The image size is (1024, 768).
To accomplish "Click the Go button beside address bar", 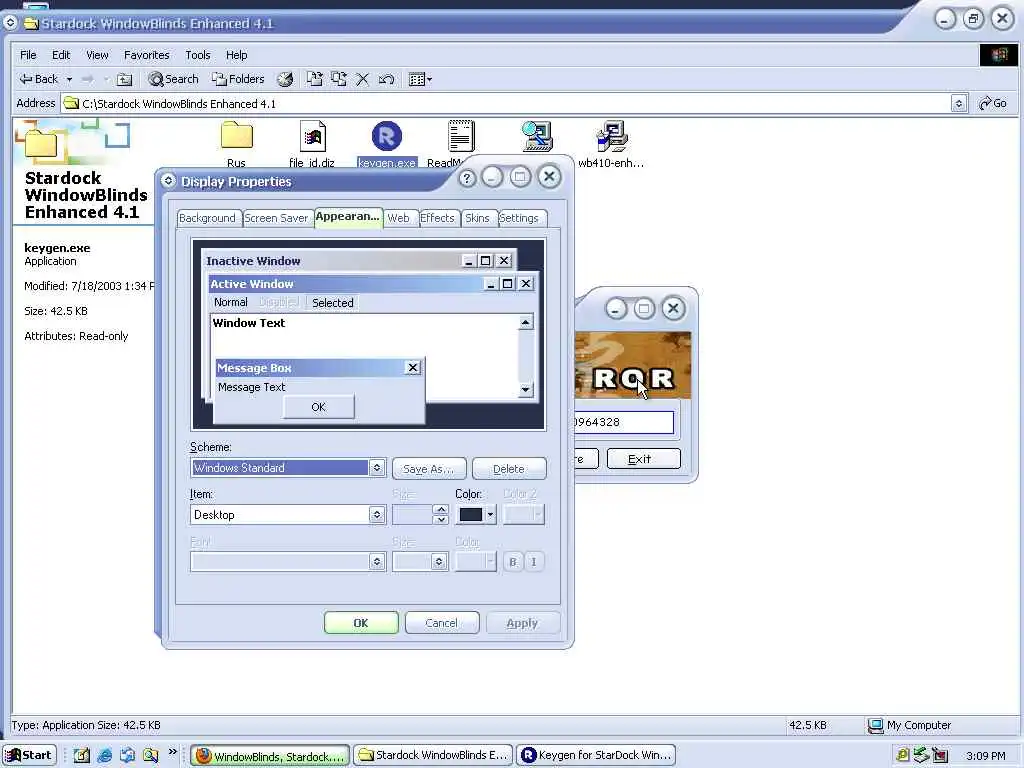I will click(x=993, y=103).
